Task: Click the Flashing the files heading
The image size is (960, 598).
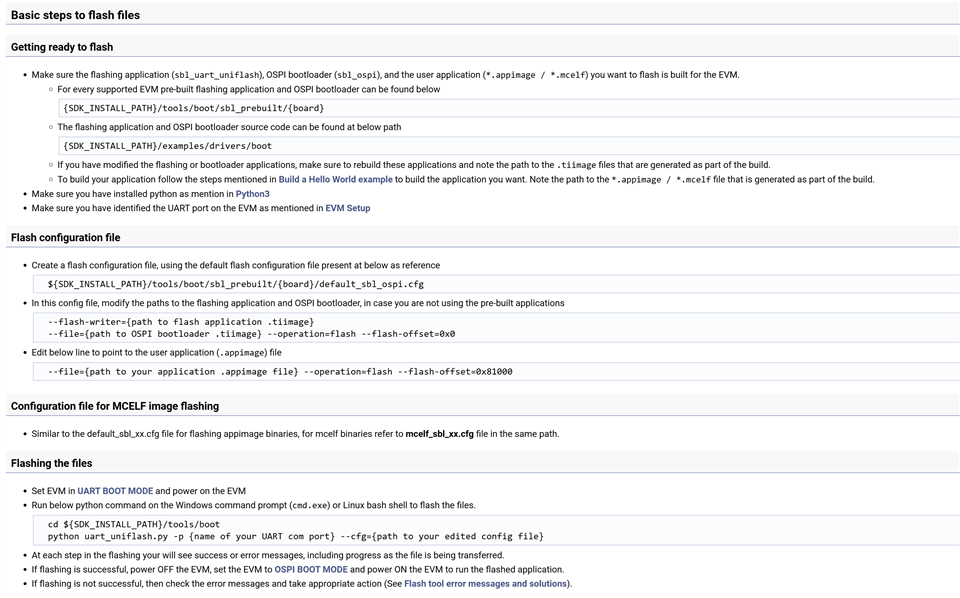Action: (x=51, y=463)
